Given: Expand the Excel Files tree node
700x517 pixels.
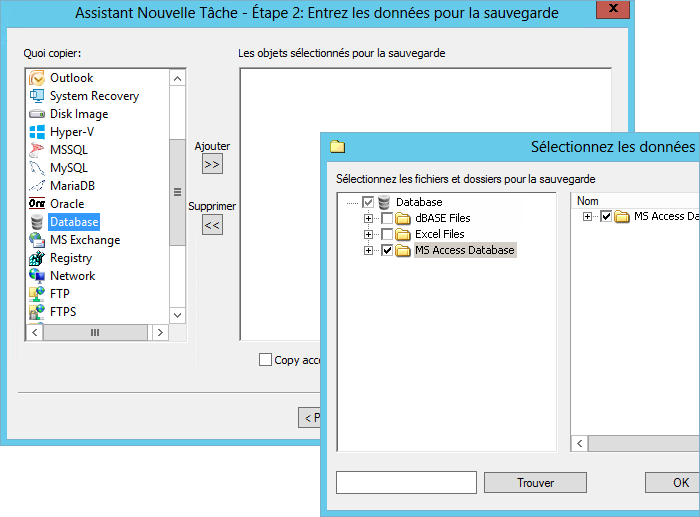Looking at the screenshot, I should (368, 234).
